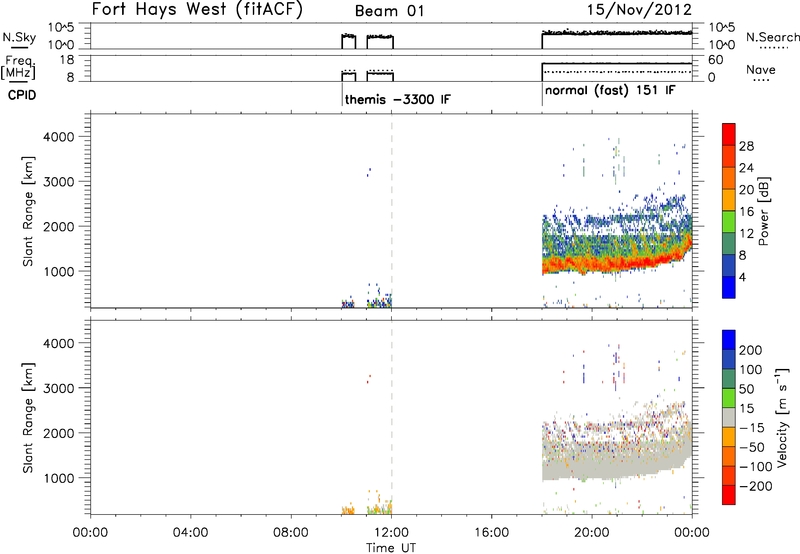Click the 'N.Search' legend label
This screenshot has width=800, height=554.
click(772, 37)
